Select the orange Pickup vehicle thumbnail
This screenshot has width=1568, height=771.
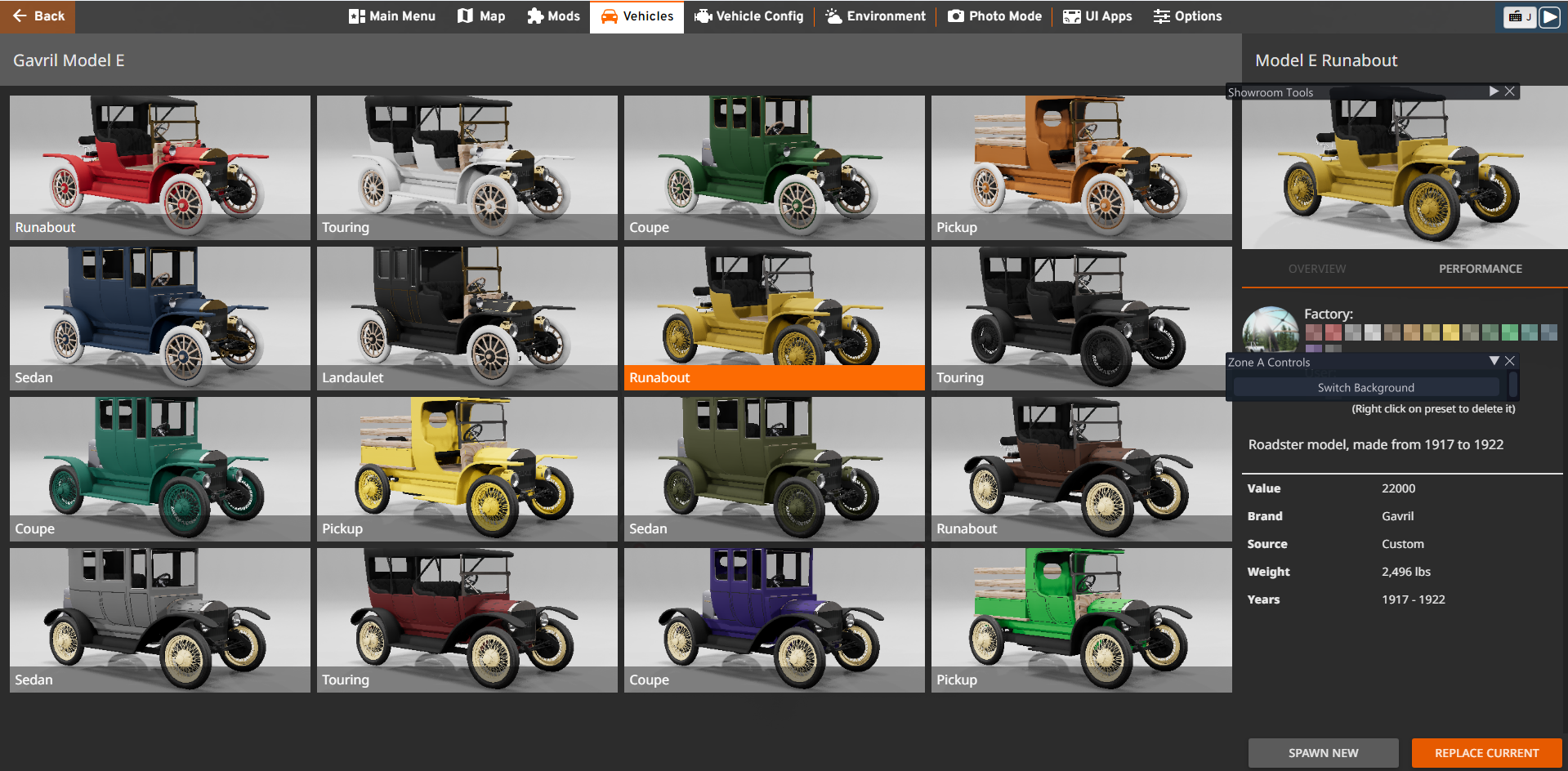[1081, 167]
